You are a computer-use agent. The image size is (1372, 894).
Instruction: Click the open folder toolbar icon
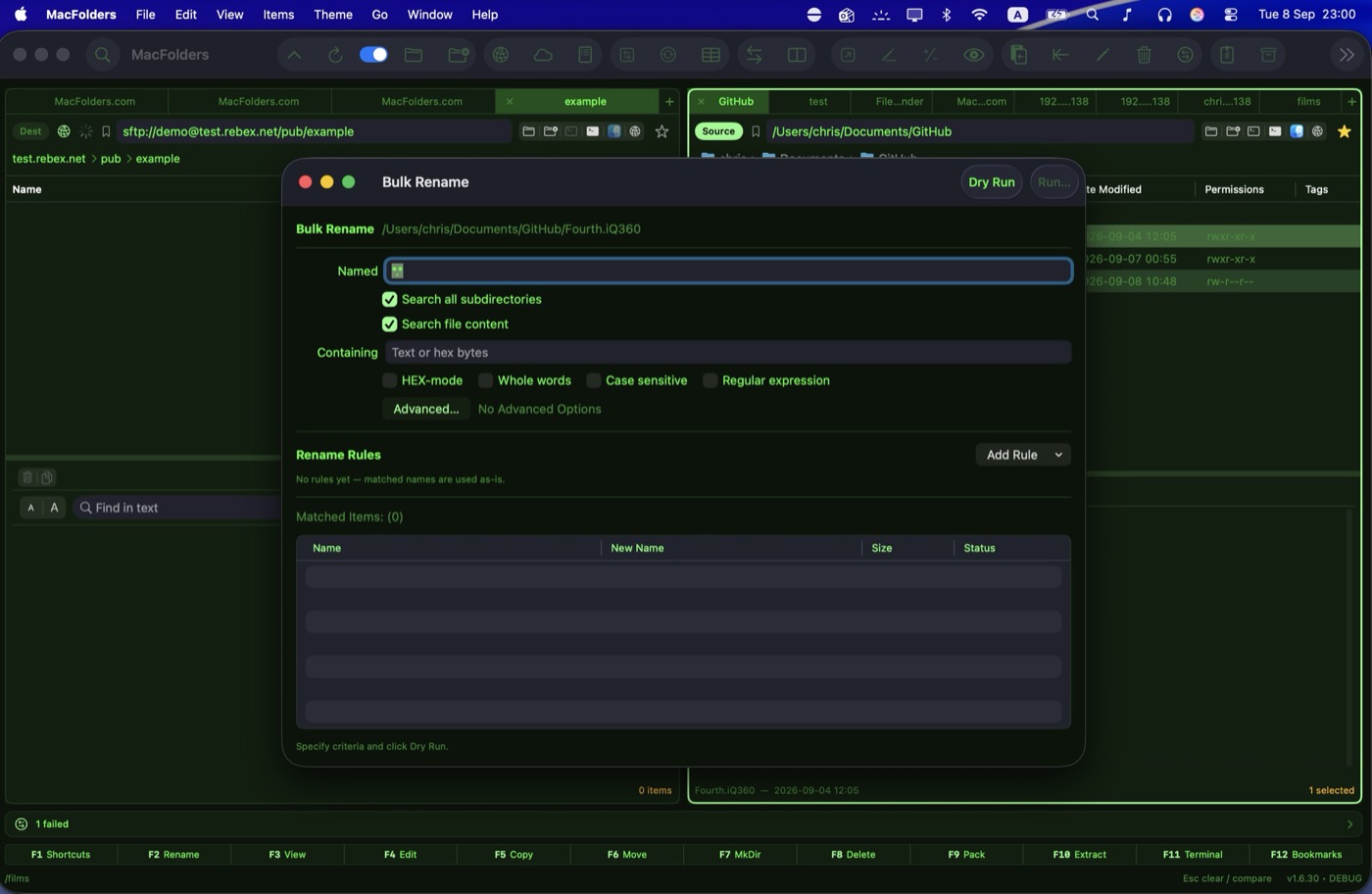coord(414,55)
